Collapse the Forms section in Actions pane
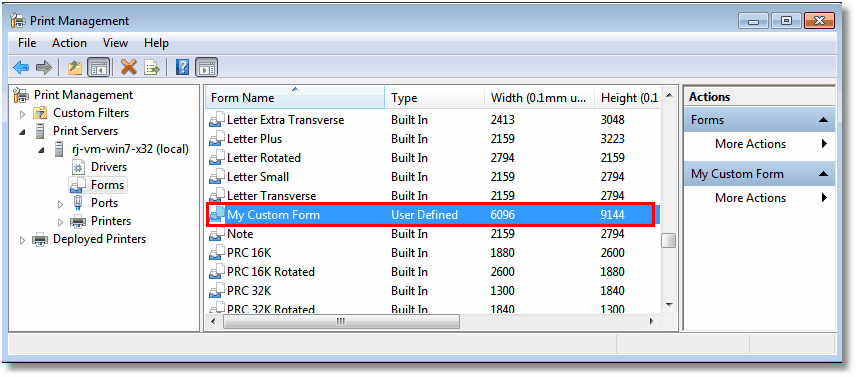This screenshot has height=377, width=856. coord(823,120)
